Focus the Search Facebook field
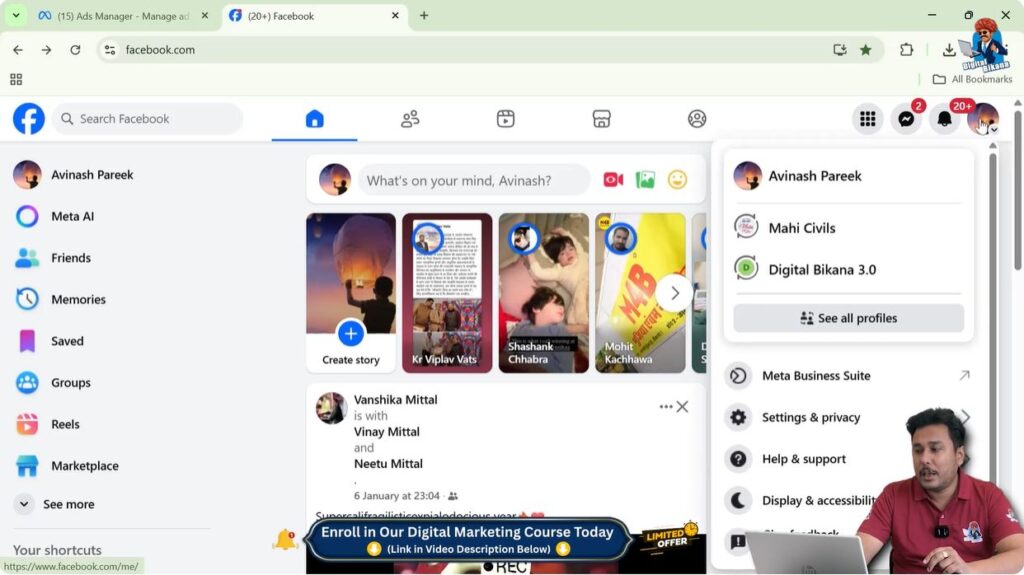Viewport: 1024px width, 575px height. tap(148, 119)
